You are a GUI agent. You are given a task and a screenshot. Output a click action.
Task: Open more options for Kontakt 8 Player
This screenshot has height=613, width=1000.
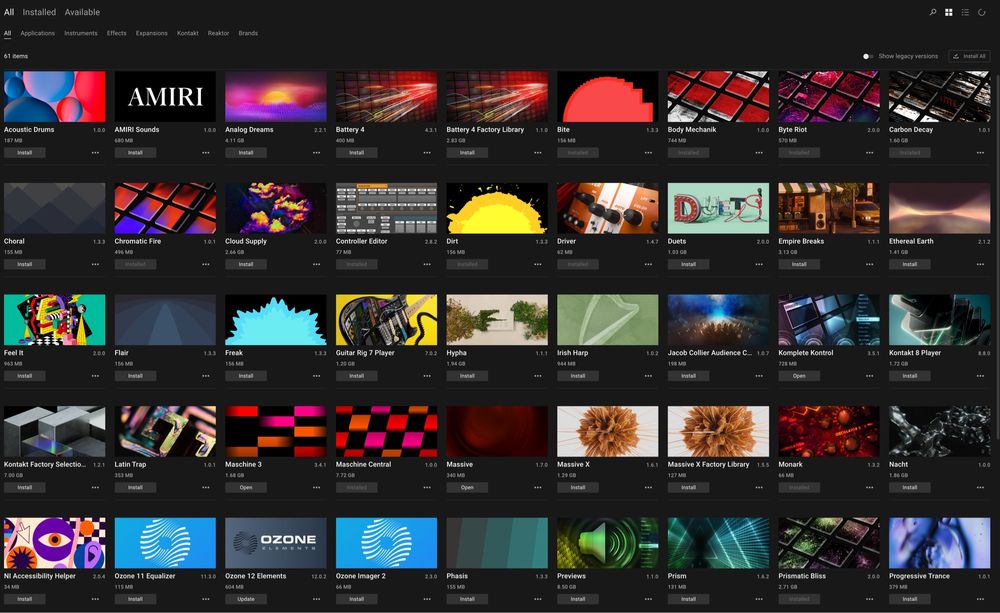980,376
